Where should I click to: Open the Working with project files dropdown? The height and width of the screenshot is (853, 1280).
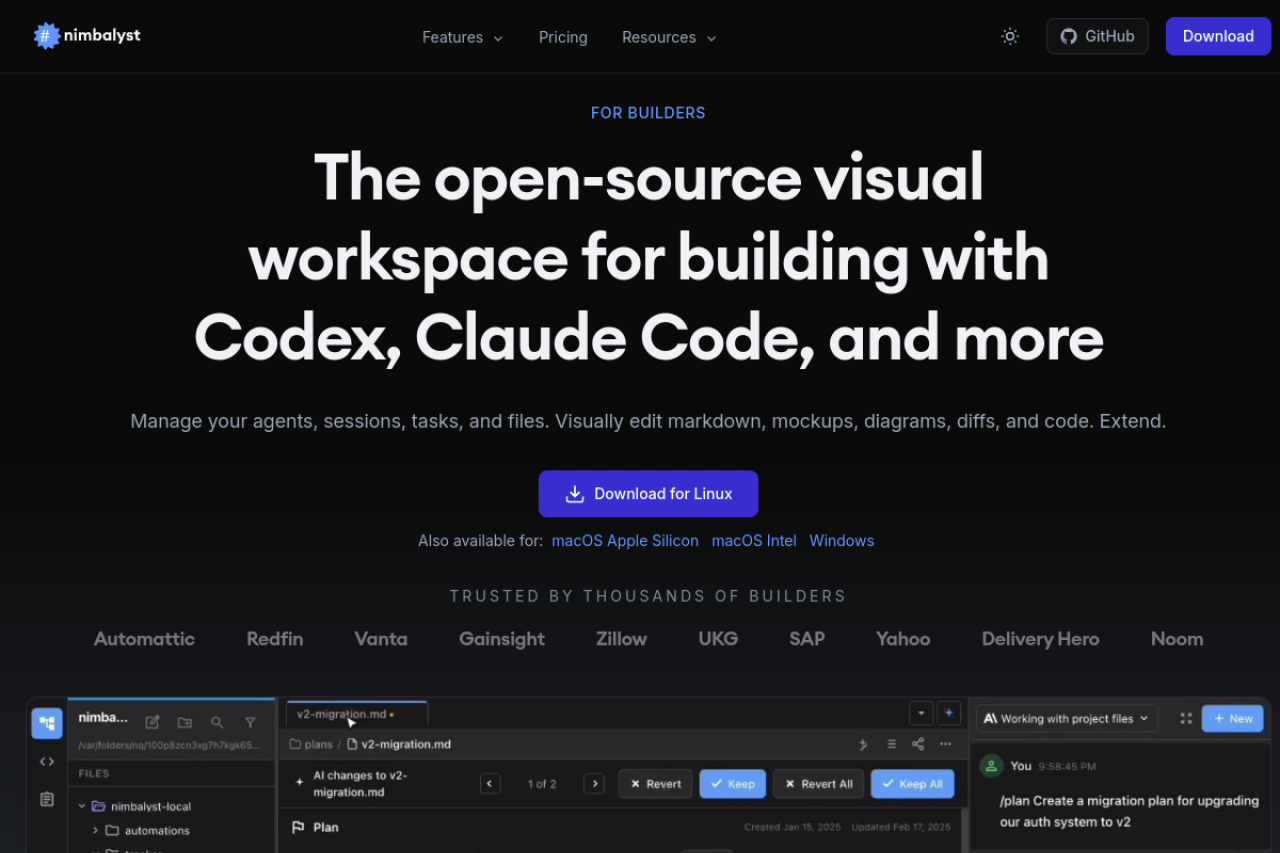tap(1067, 718)
